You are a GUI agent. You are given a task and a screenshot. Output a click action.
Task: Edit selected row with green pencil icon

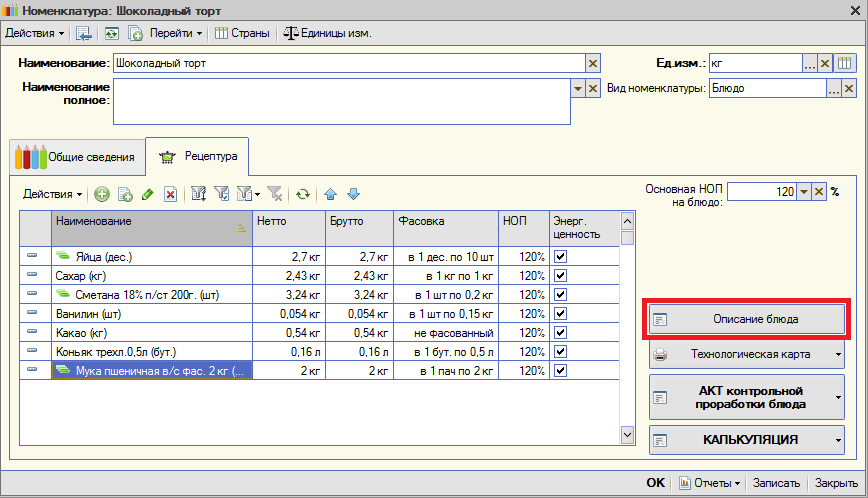[x=147, y=194]
